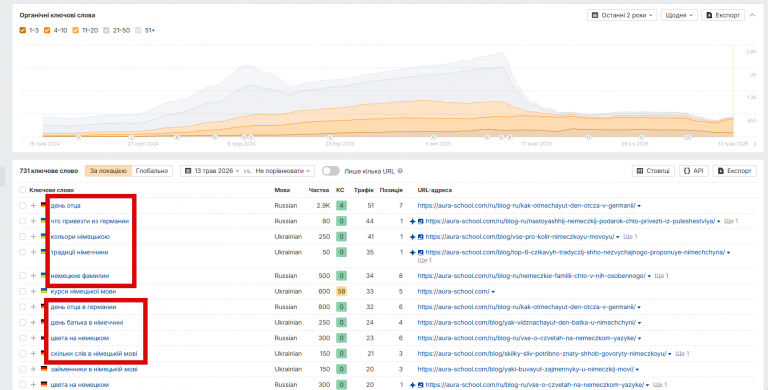Open the 'Не порівнювати' comparison dropdown

tap(284, 171)
